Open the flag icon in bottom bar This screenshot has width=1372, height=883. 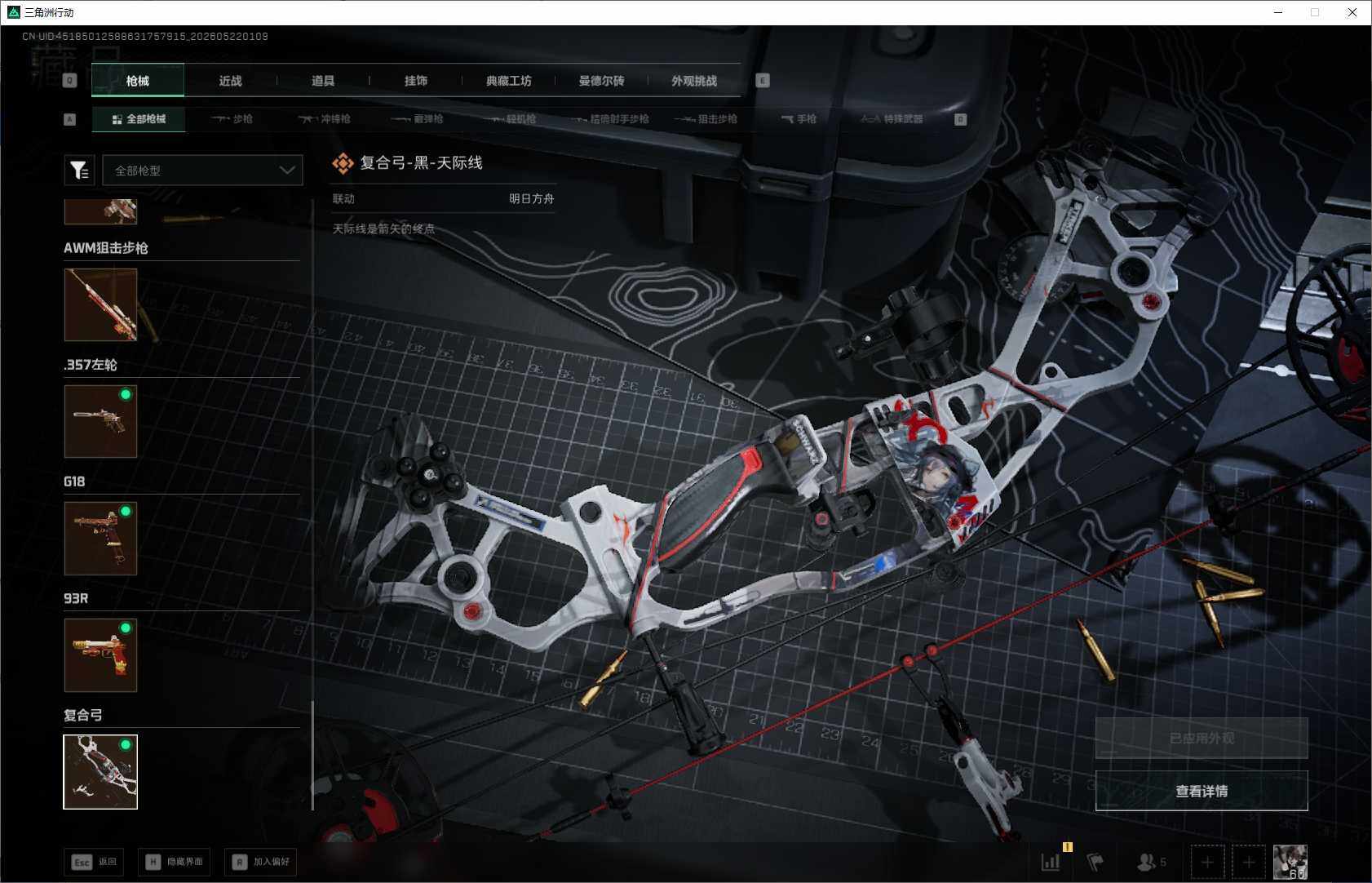1095,862
